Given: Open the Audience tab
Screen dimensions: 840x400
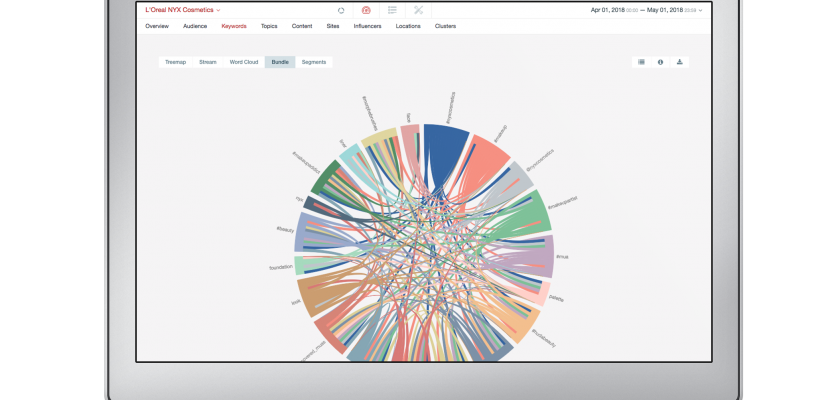Looking at the screenshot, I should pyautogui.click(x=195, y=26).
